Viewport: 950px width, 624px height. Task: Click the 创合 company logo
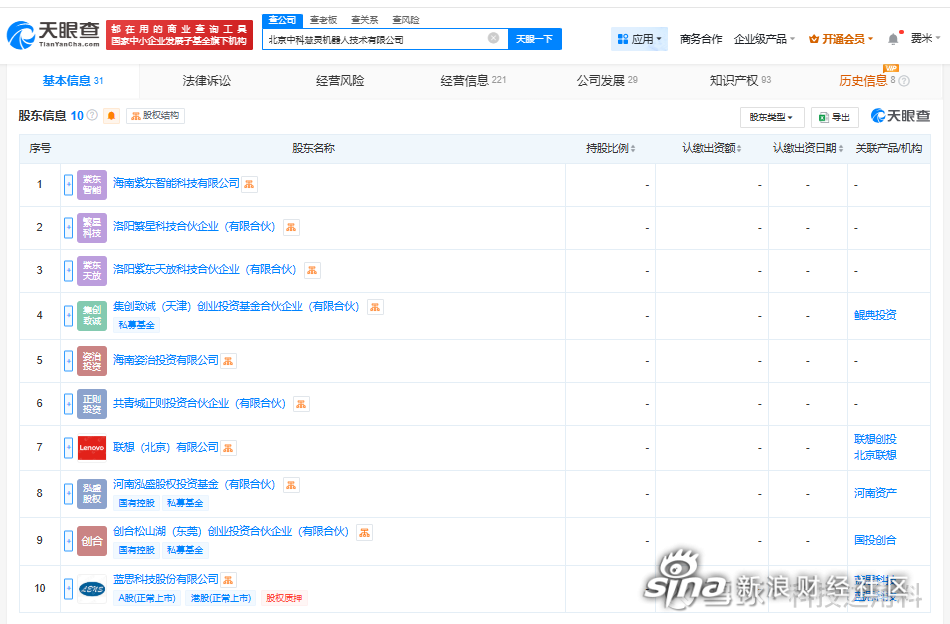pyautogui.click(x=92, y=541)
